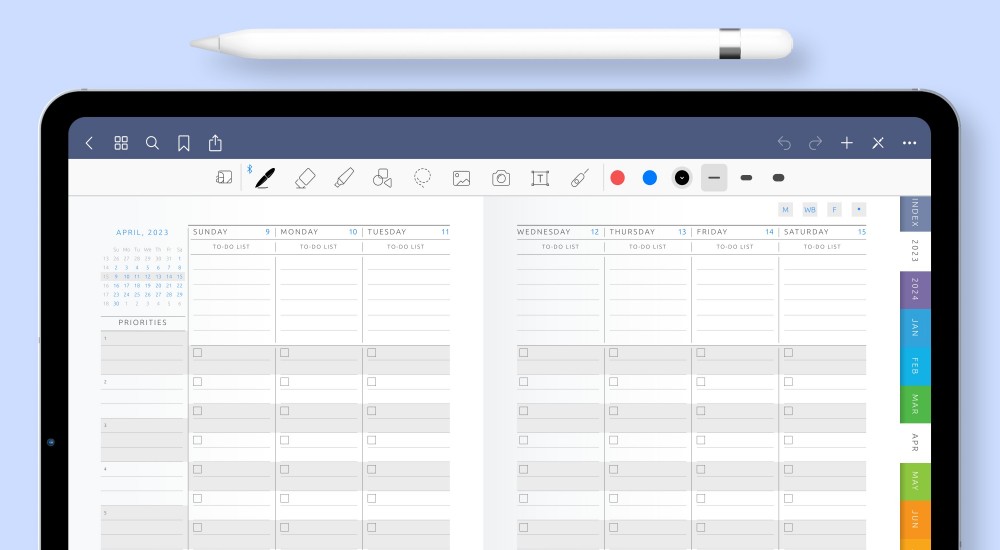Check the first to-do box under Friday

tap(701, 352)
